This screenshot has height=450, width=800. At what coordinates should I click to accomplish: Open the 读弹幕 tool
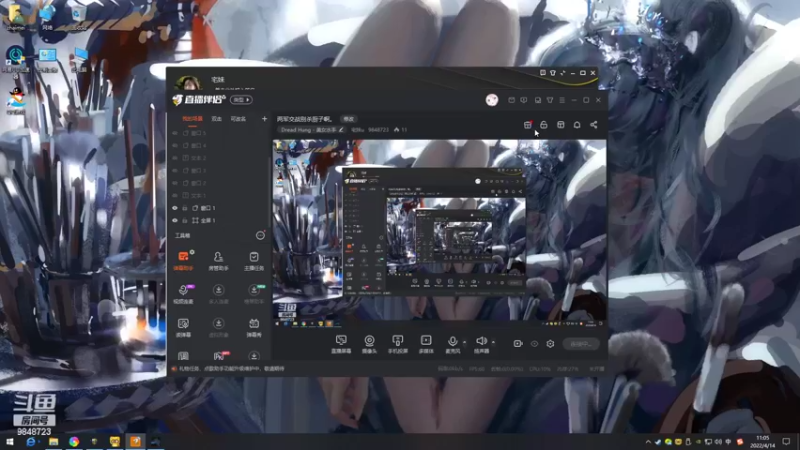(183, 327)
